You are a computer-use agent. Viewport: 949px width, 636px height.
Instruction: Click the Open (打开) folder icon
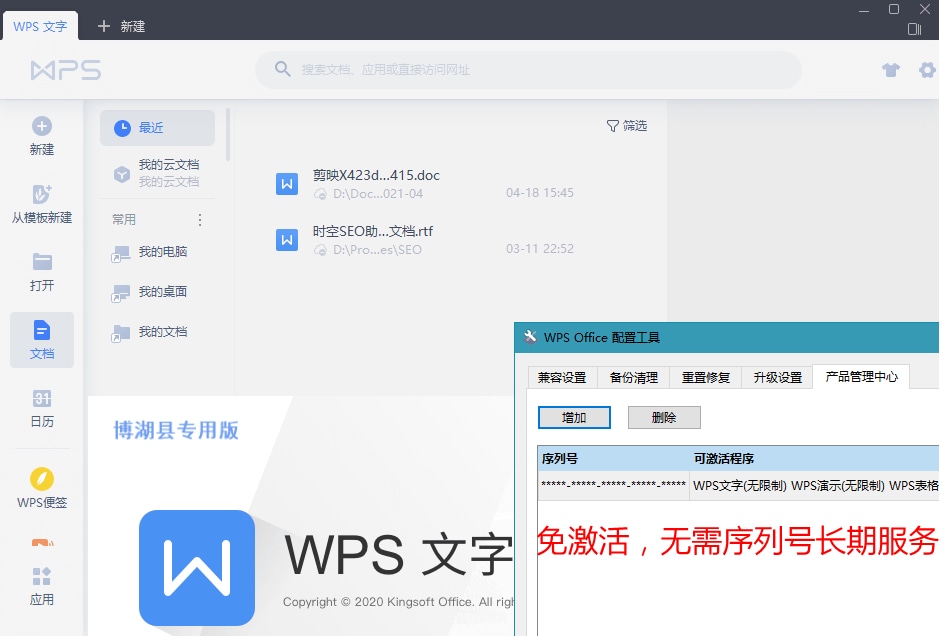[x=42, y=261]
